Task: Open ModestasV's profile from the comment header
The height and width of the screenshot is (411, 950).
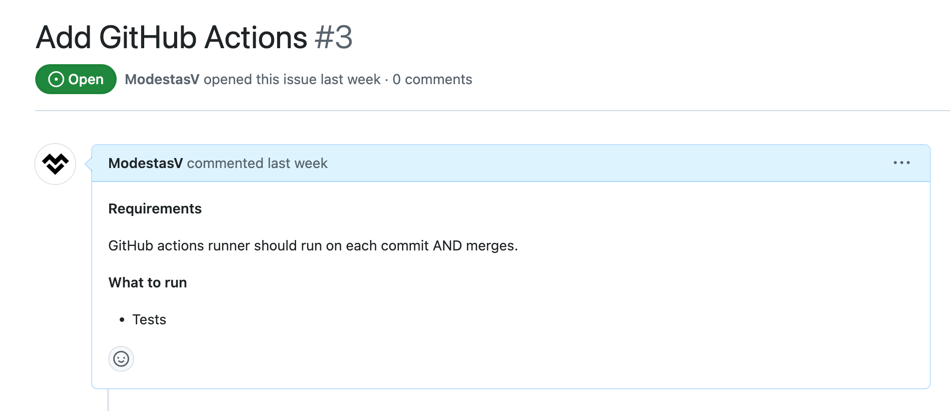Action: [x=145, y=163]
